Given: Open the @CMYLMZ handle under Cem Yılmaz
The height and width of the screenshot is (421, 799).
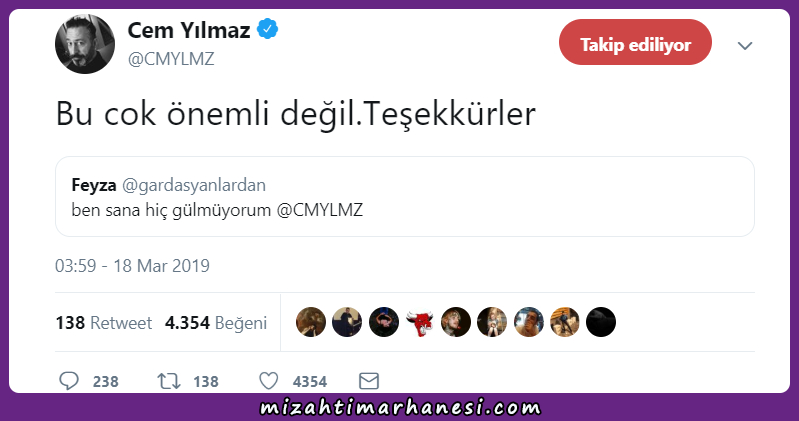Looking at the screenshot, I should coord(171,59).
